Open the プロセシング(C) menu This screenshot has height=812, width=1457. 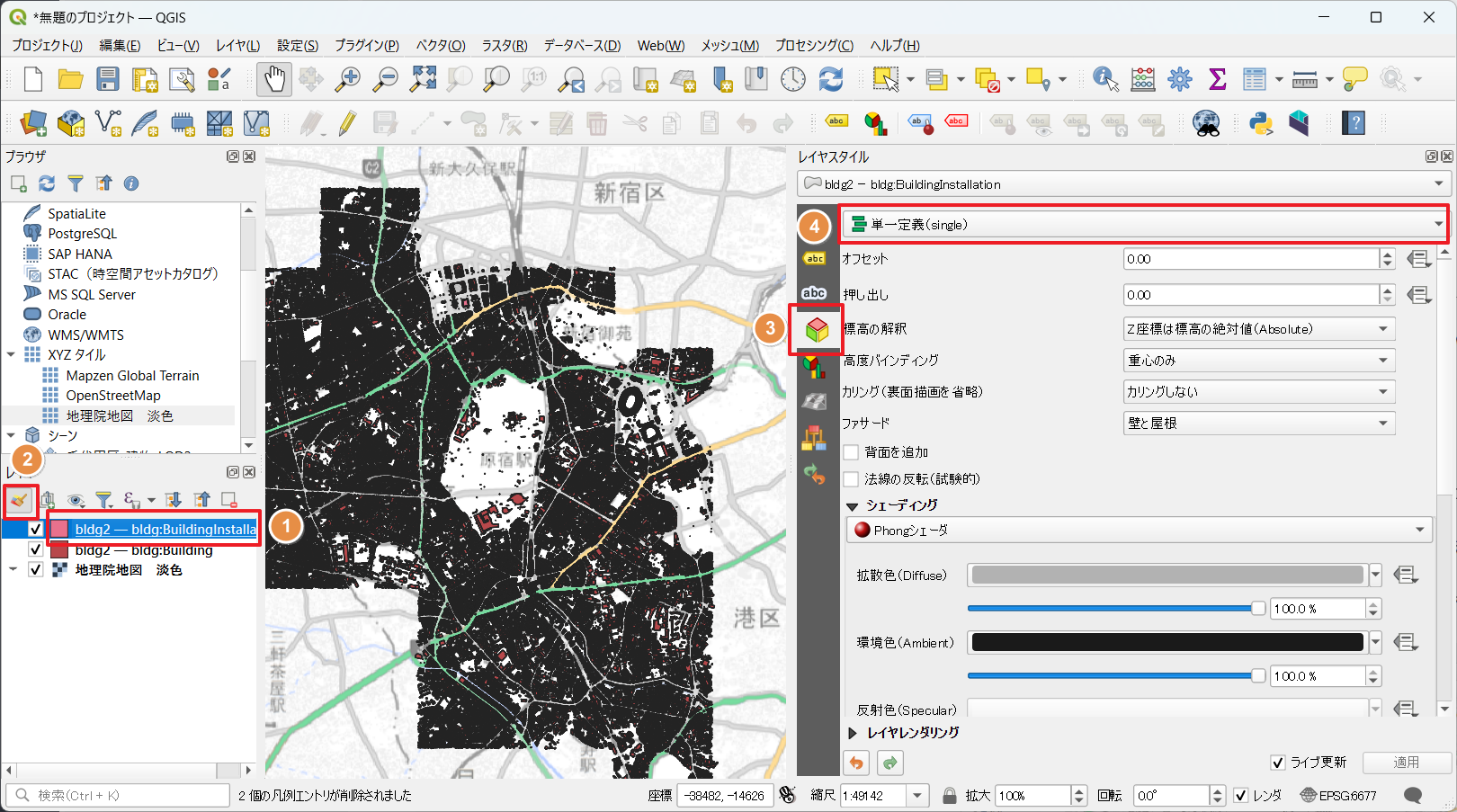point(814,46)
